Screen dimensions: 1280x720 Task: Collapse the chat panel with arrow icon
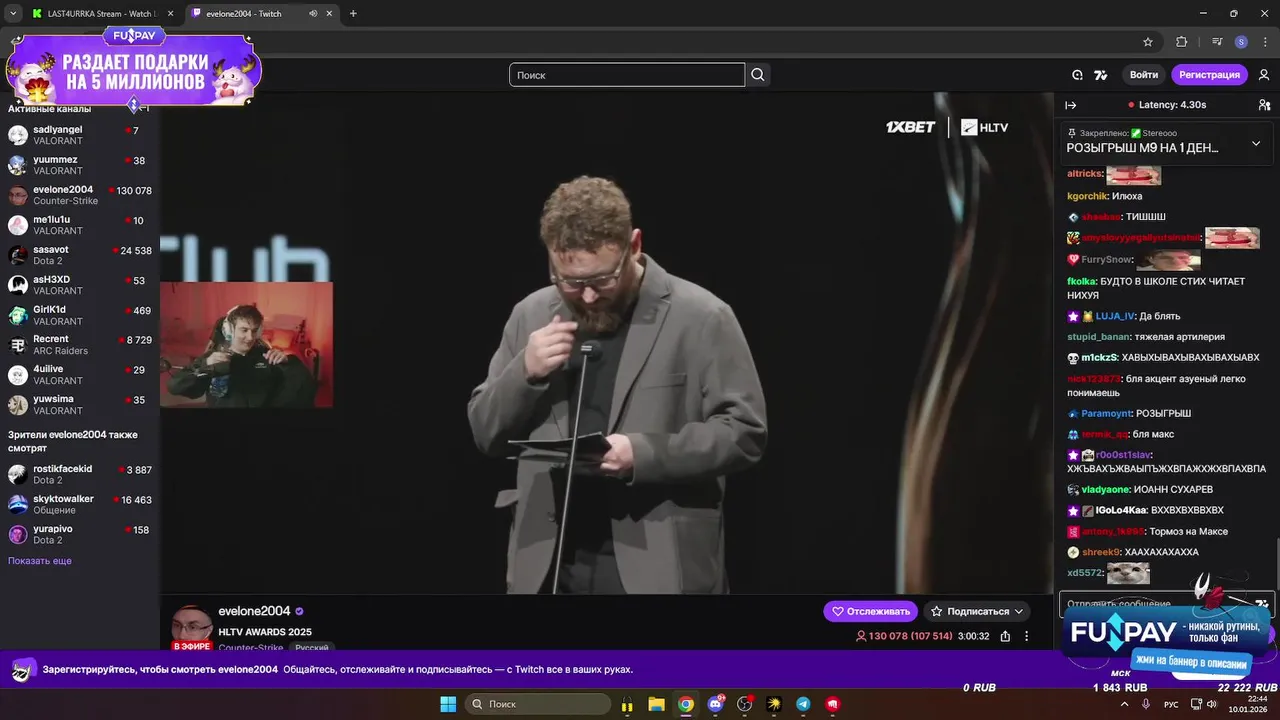(x=1070, y=105)
